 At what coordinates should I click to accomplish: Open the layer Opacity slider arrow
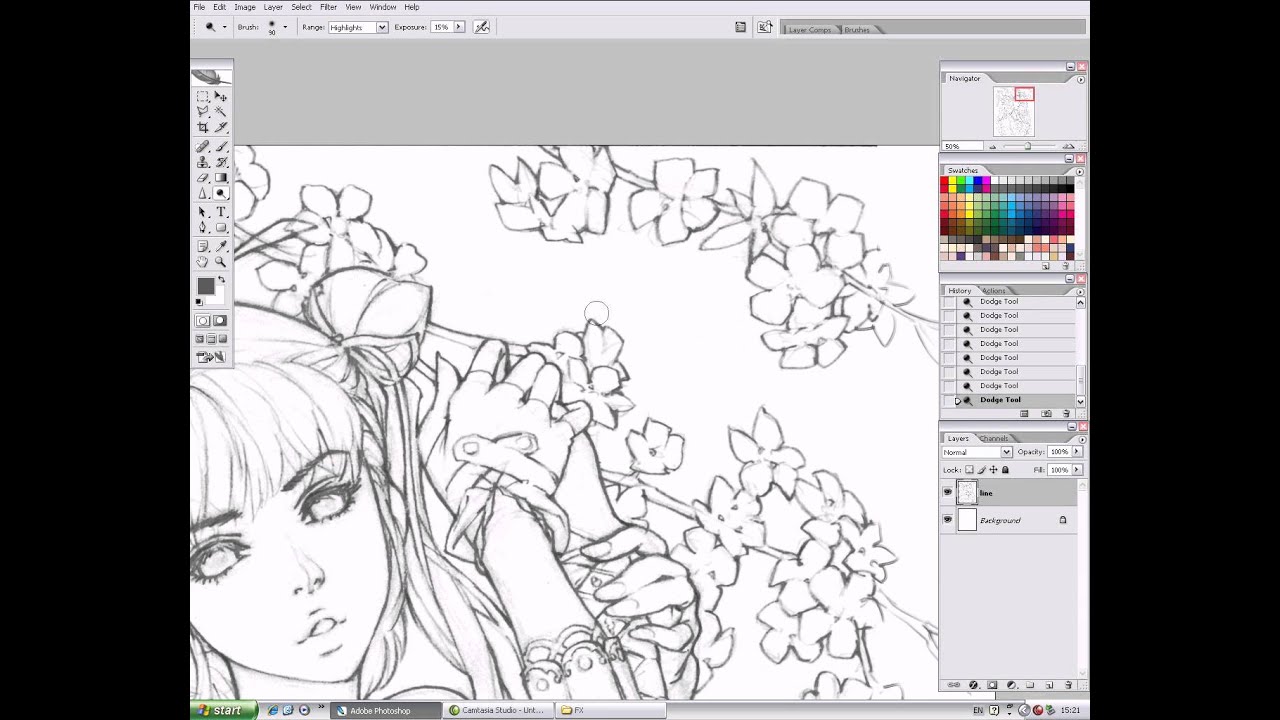[x=1077, y=452]
